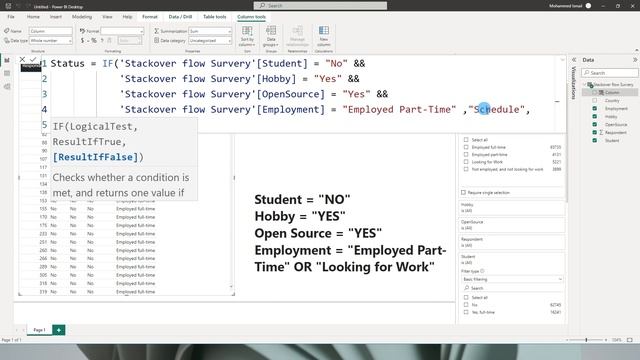Open the vertical Visualizations pane tab

tap(573, 83)
